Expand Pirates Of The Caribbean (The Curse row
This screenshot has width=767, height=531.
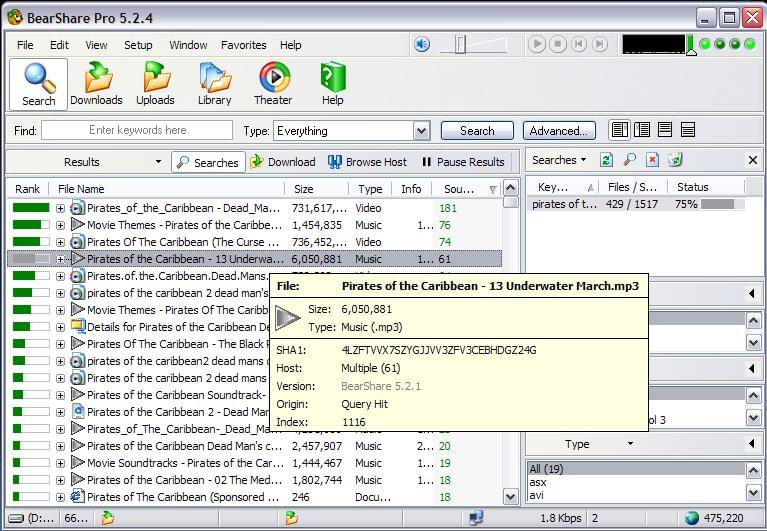60,243
